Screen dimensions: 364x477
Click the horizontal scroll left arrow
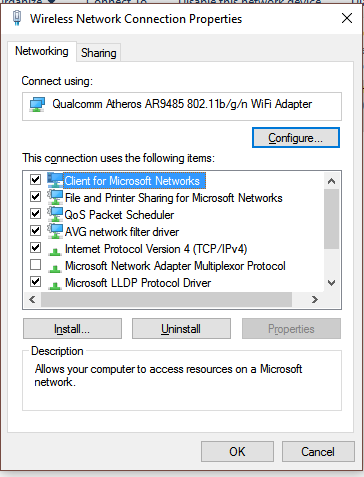coord(32,299)
